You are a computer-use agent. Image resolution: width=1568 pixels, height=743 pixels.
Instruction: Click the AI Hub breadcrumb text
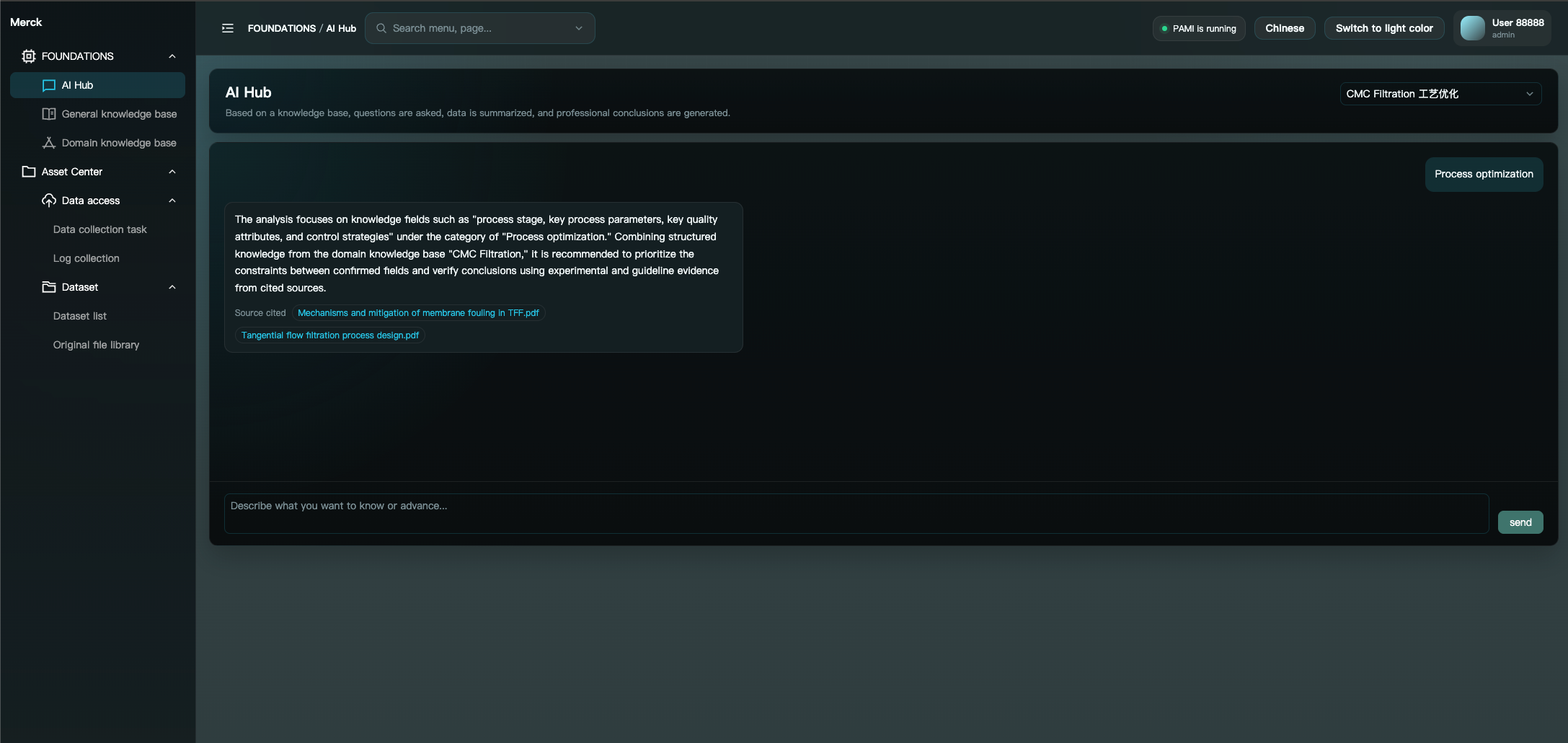click(341, 28)
